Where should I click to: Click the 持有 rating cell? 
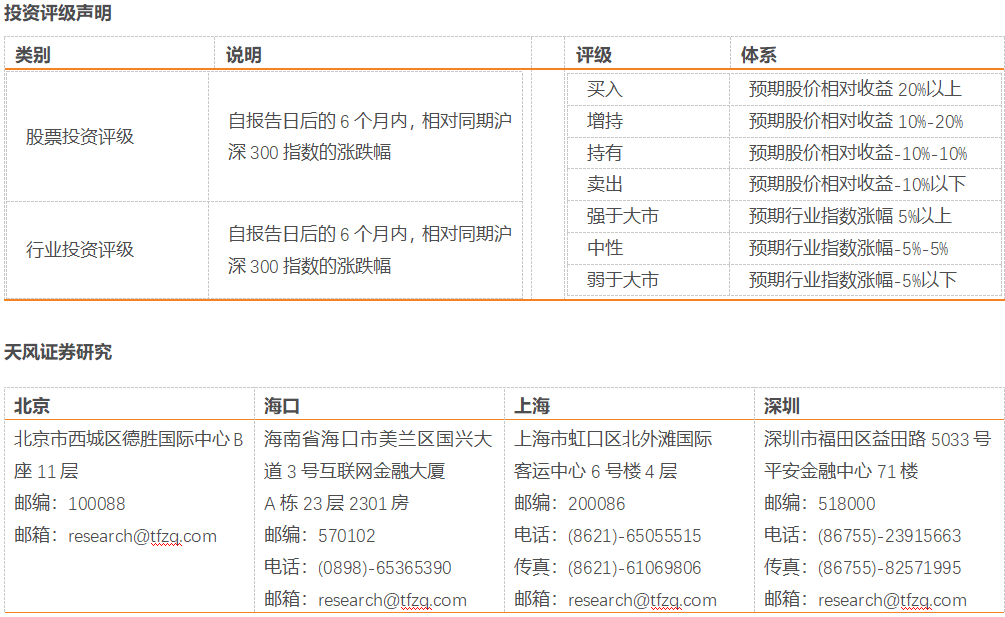click(x=604, y=153)
